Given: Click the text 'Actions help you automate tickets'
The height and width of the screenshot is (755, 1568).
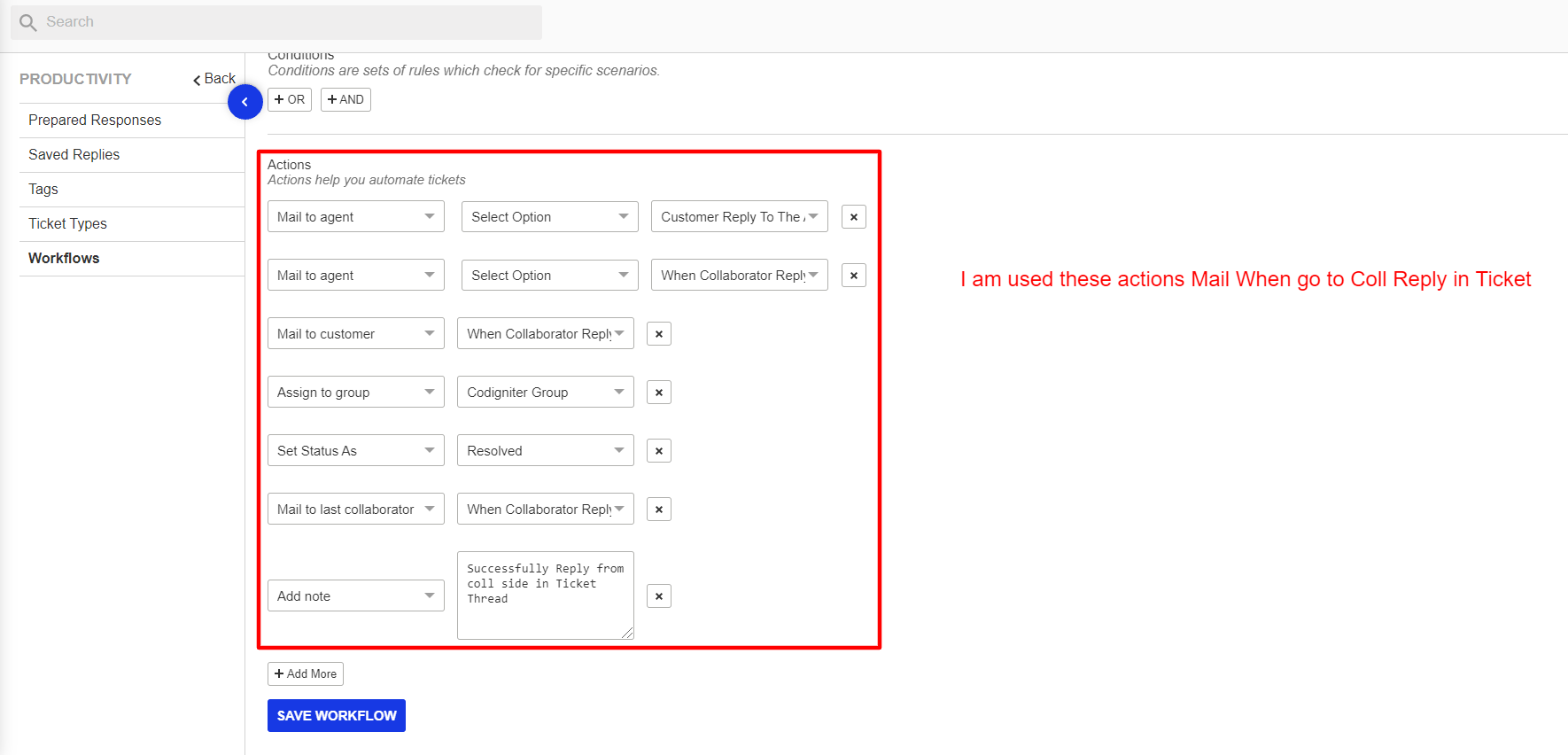Looking at the screenshot, I should click(367, 180).
